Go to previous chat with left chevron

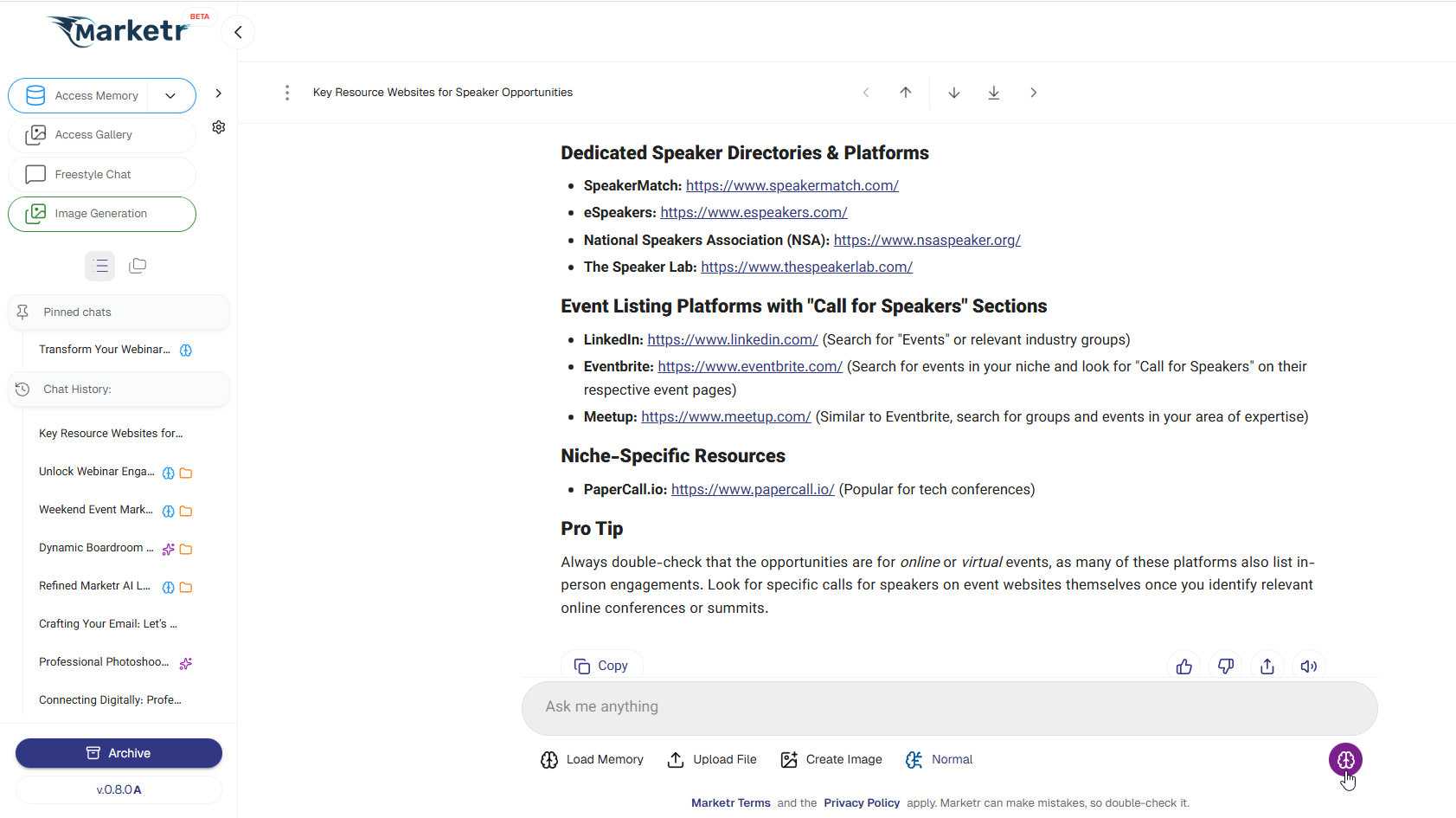tap(866, 93)
